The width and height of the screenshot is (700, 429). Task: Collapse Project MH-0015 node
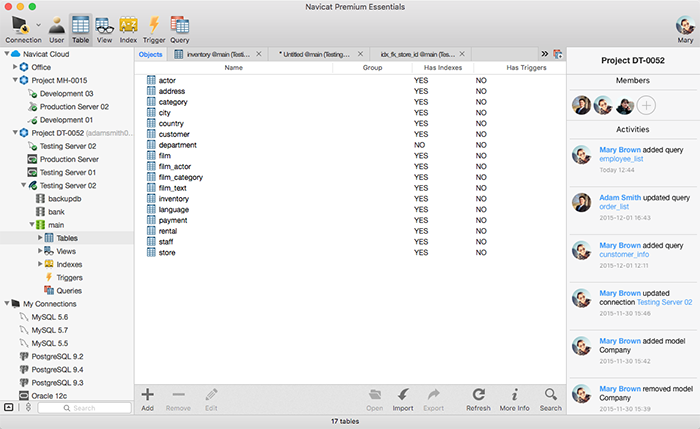point(15,80)
